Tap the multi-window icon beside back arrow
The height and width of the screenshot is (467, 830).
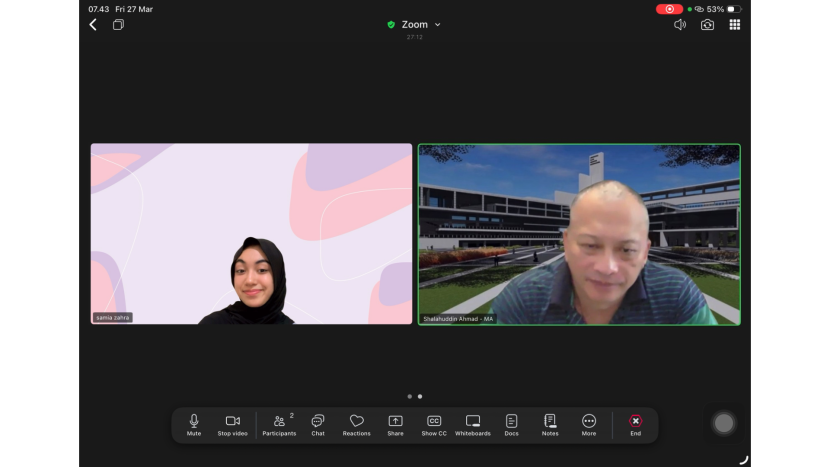pos(118,25)
